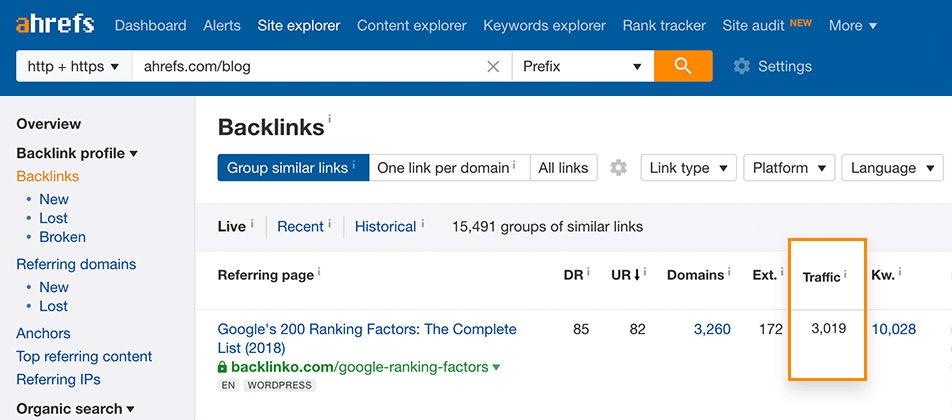952x420 pixels.
Task: Open Dashboard in top navigation
Action: point(150,25)
